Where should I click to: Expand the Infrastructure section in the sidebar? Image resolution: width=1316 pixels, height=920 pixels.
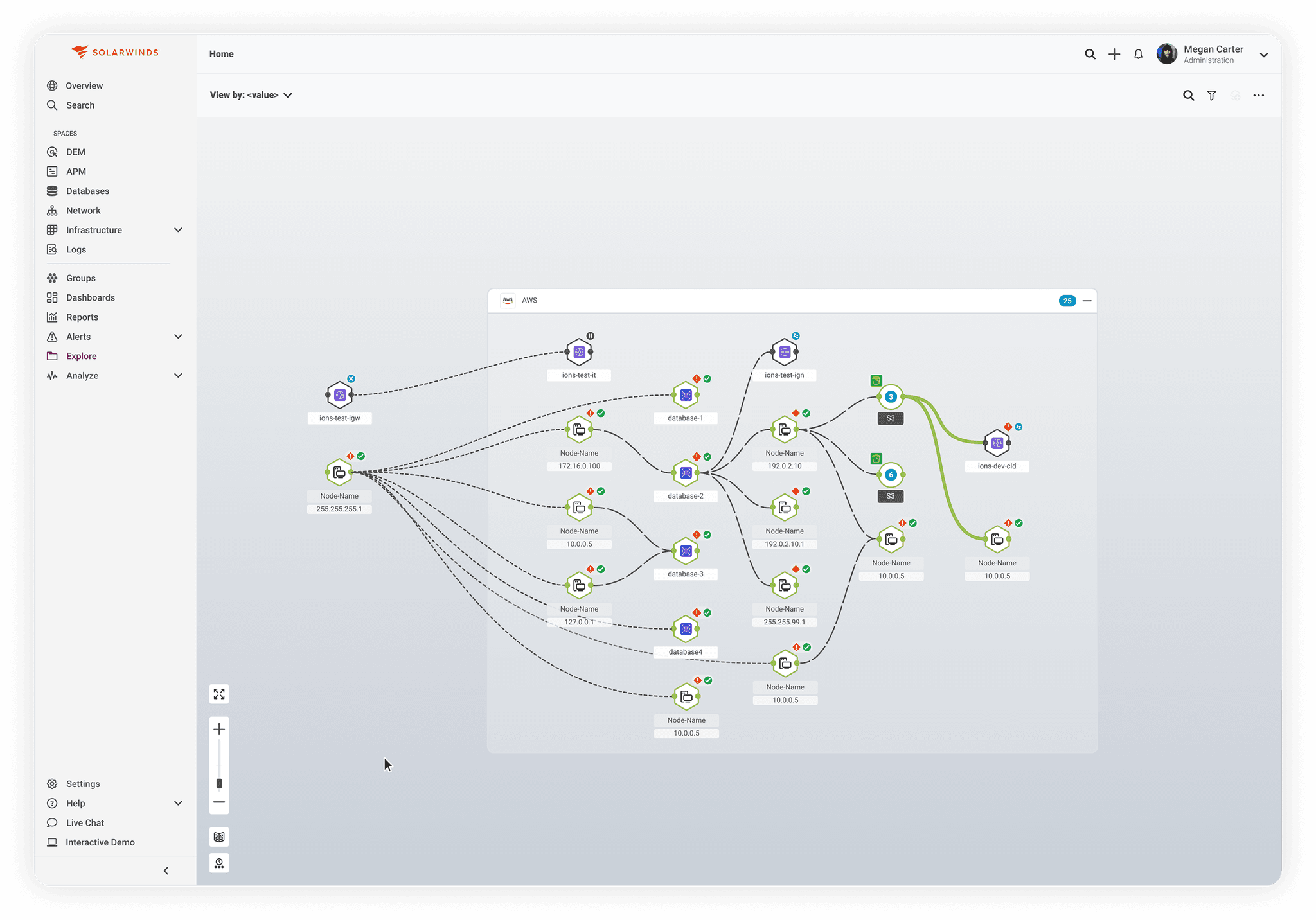178,229
